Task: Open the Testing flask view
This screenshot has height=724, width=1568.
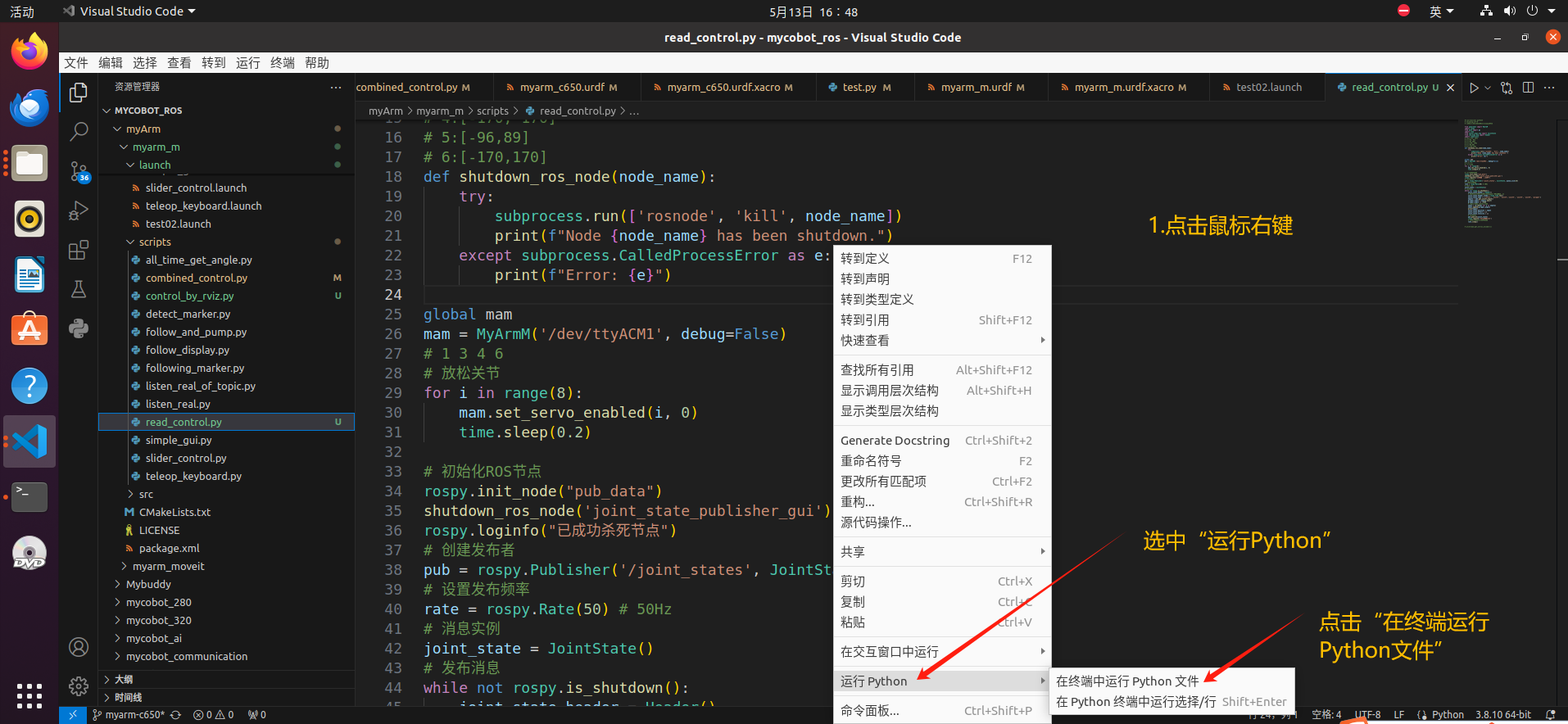Action: (x=79, y=289)
